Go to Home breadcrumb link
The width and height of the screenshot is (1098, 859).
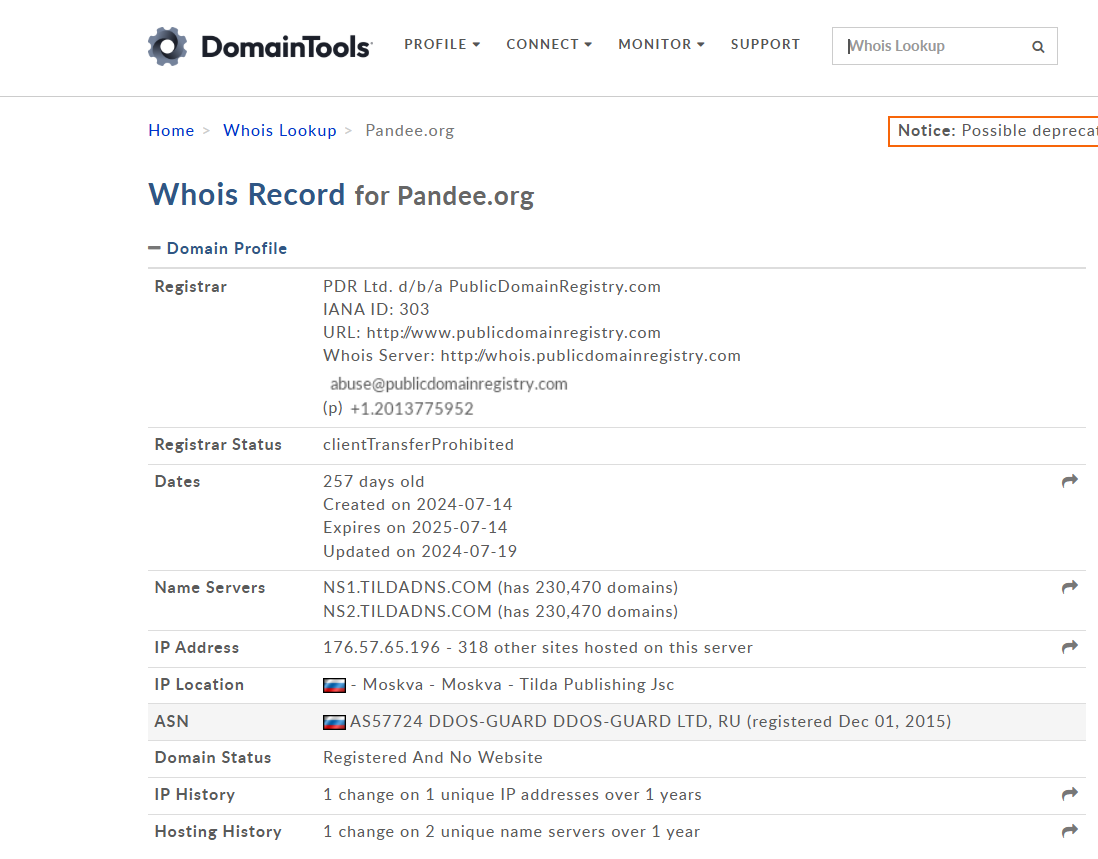click(x=171, y=131)
